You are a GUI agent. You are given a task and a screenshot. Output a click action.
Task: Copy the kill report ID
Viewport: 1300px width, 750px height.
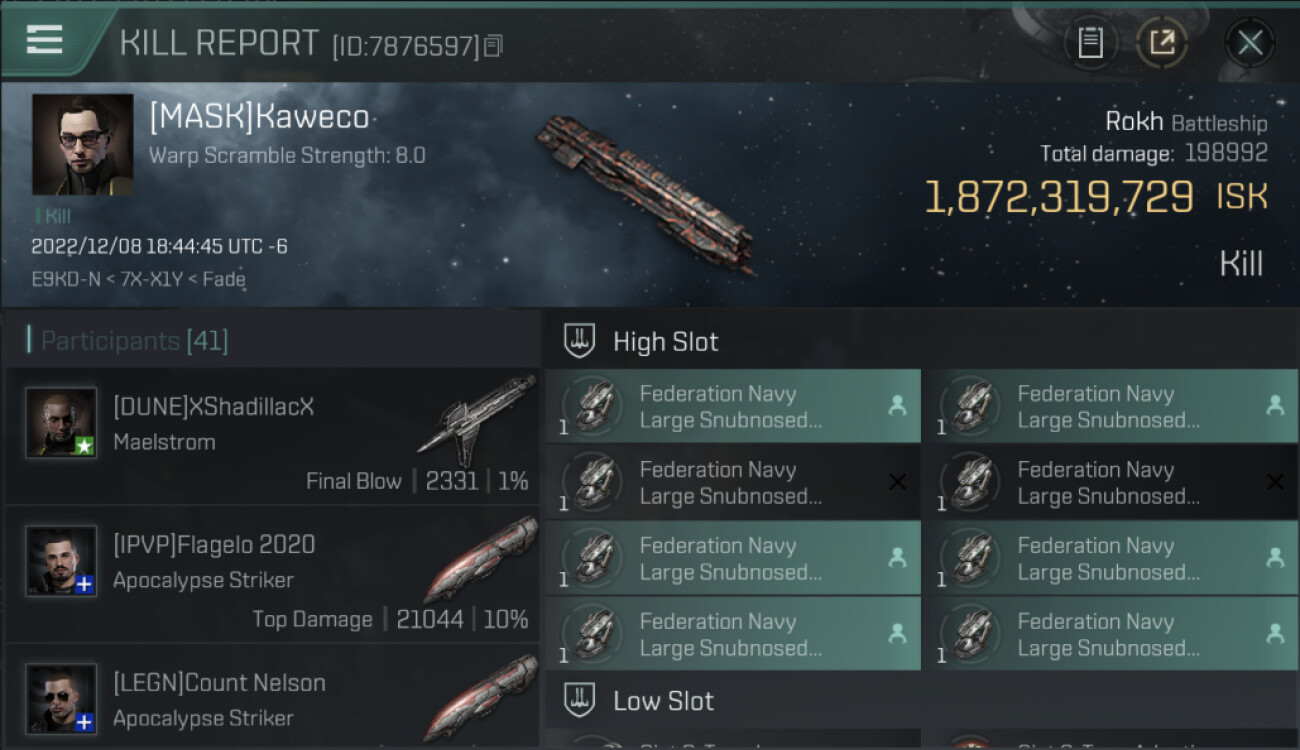(x=493, y=46)
